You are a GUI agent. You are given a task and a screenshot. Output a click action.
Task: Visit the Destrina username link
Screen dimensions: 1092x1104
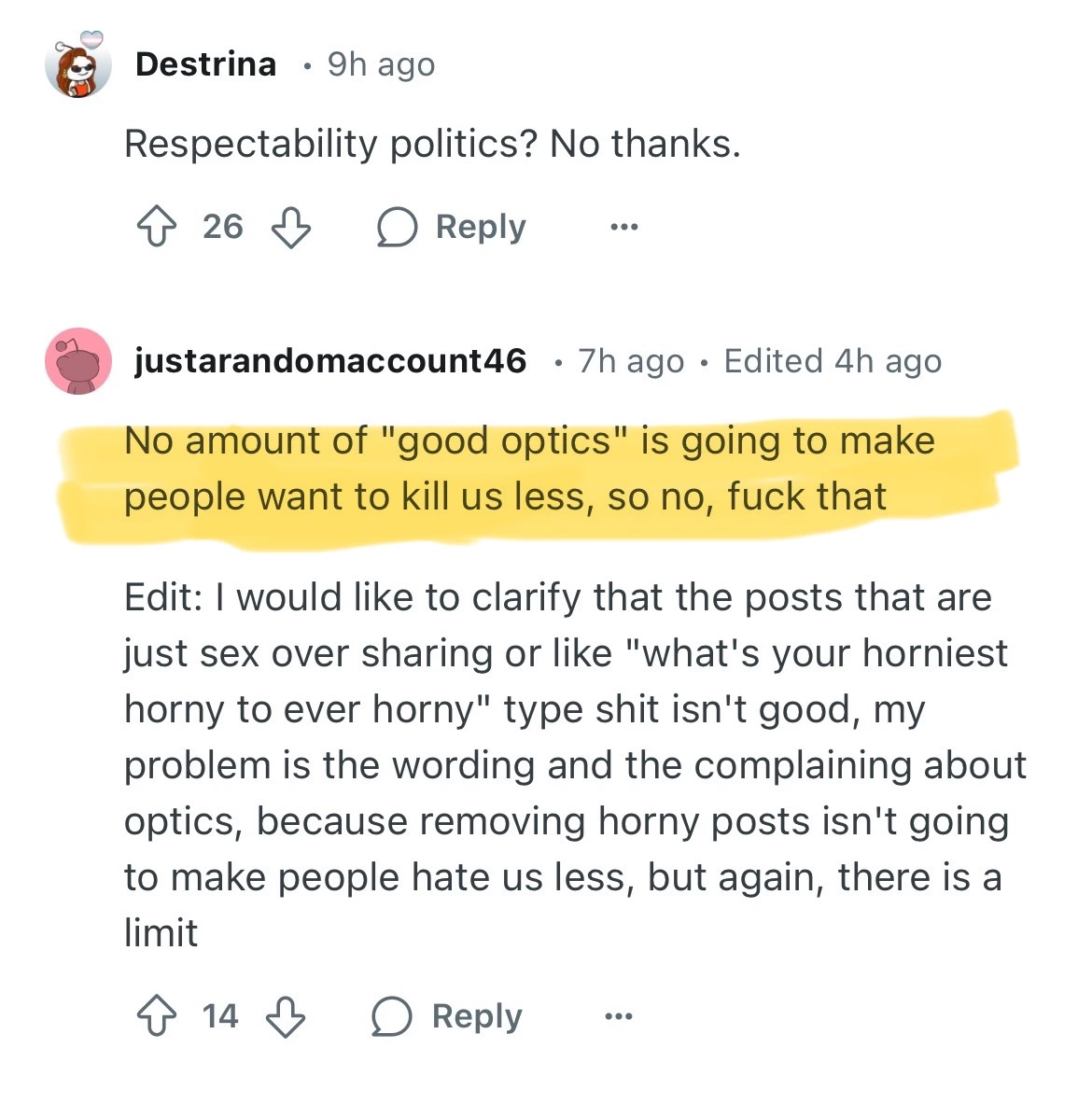tap(205, 64)
